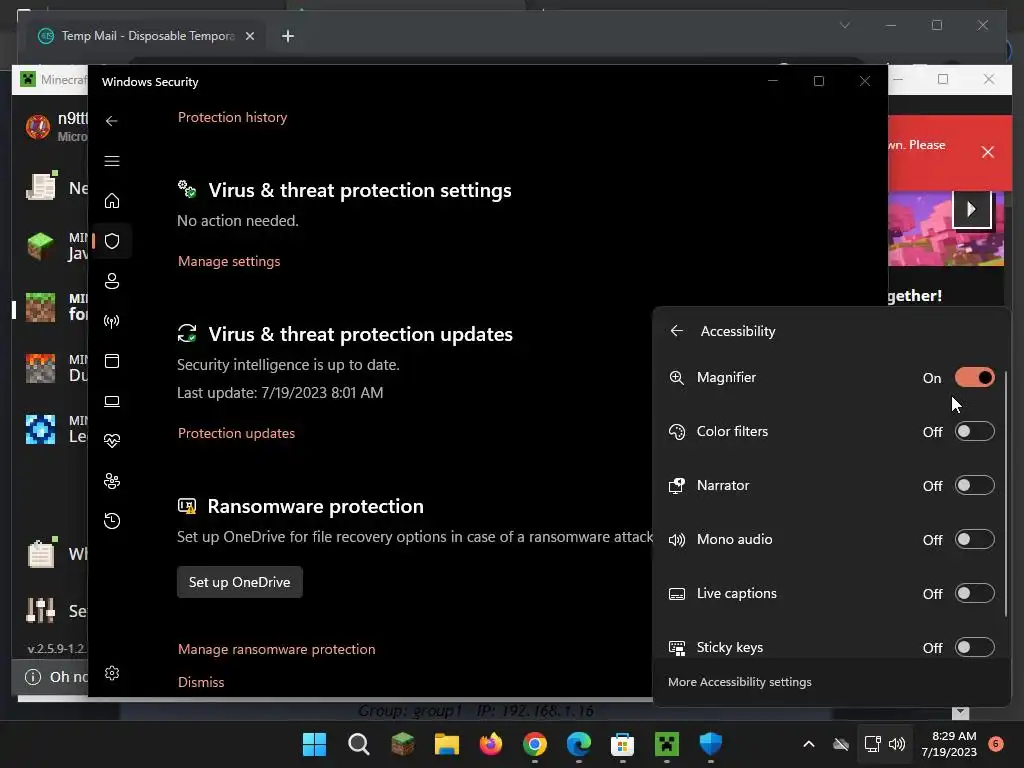This screenshot has width=1024, height=768.
Task: Open the Protection updates link
Action: (x=236, y=434)
